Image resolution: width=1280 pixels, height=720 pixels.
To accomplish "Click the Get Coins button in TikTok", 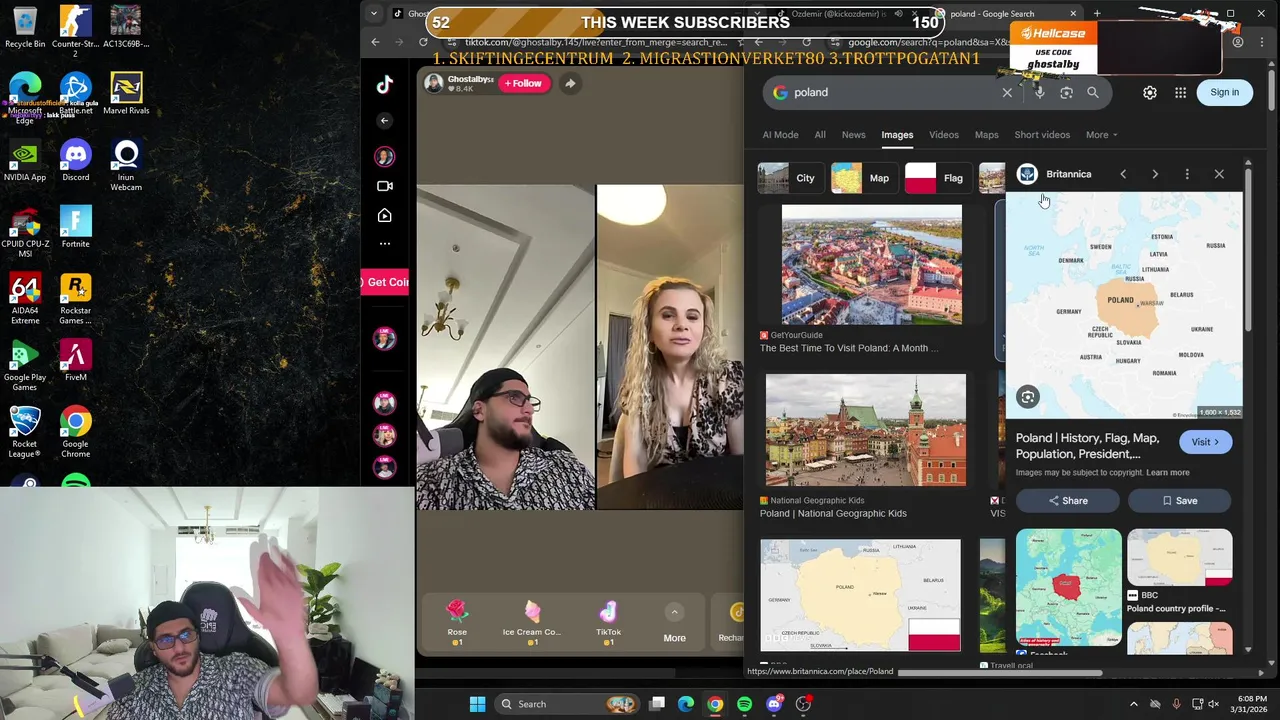I will click(386, 282).
